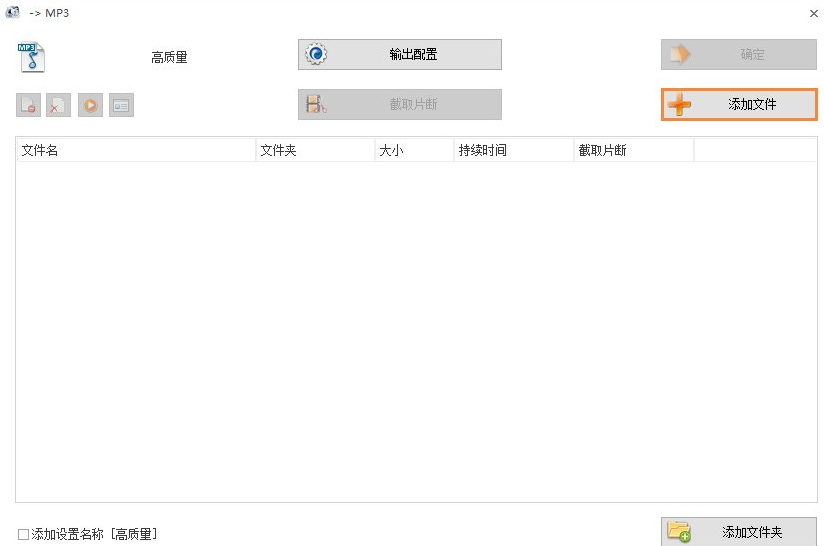Close the -> MP3 dialog window
The height and width of the screenshot is (546, 824).
(x=813, y=13)
